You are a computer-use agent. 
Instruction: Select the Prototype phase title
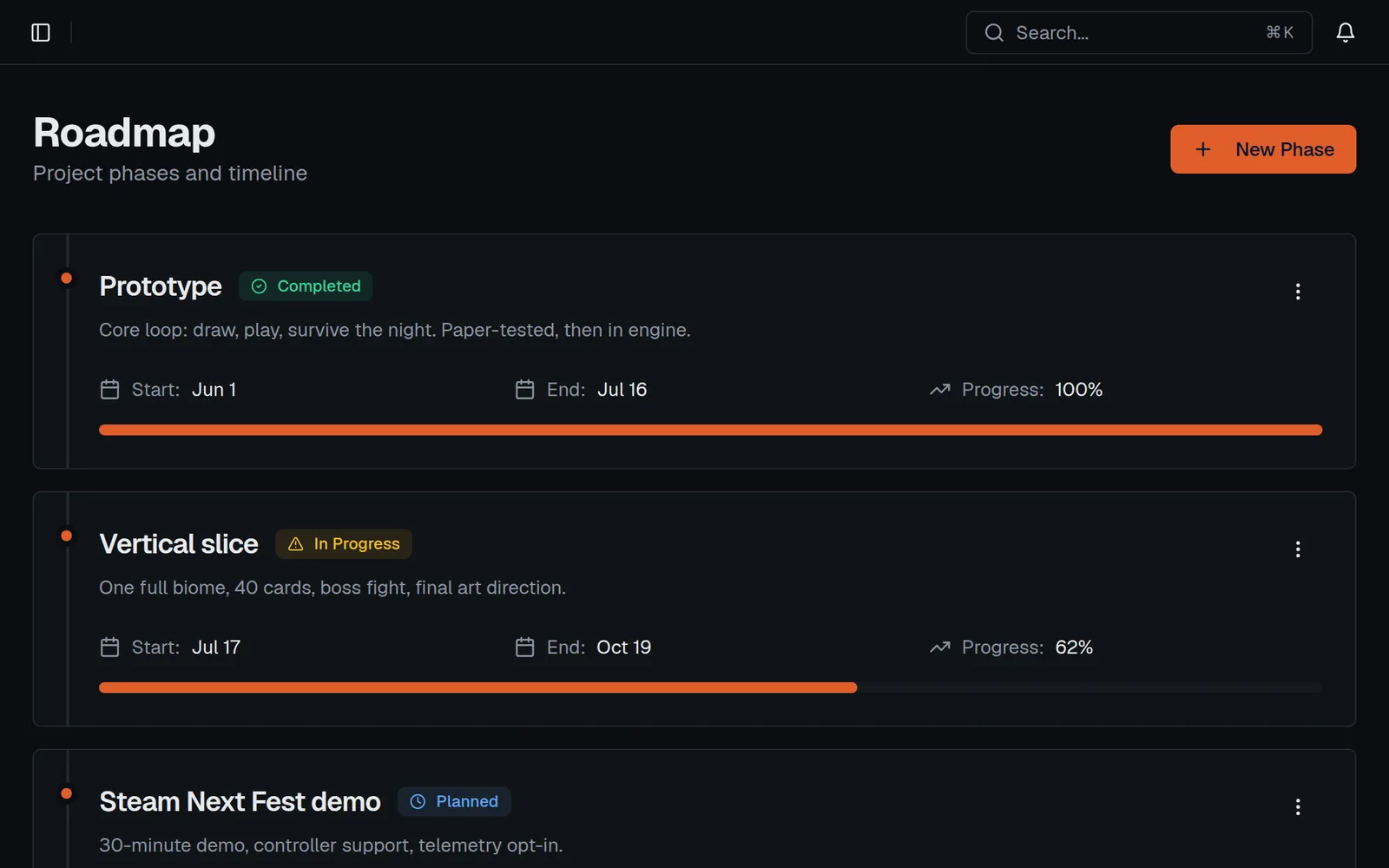pyautogui.click(x=161, y=286)
